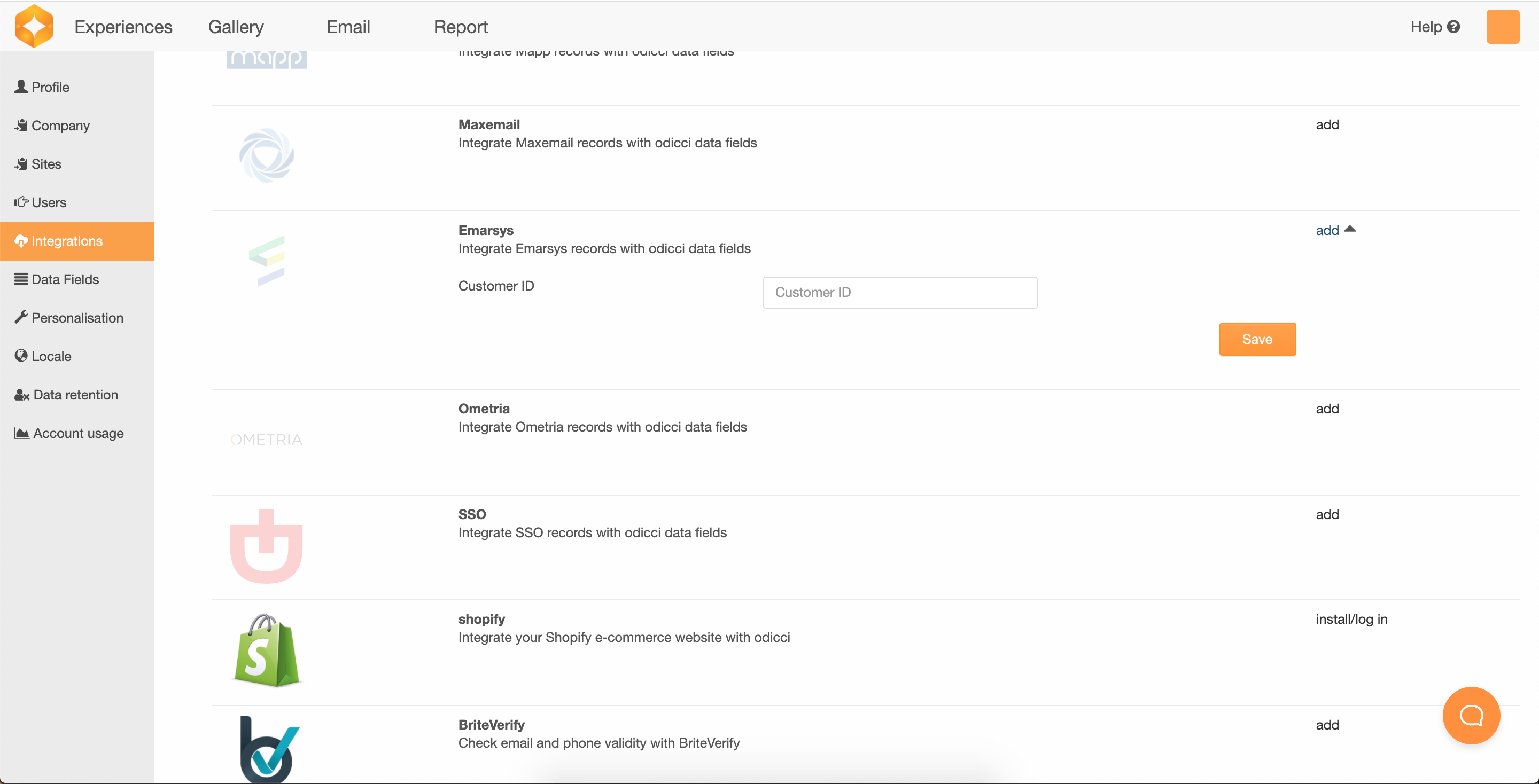
Task: Expand the Ometria add option
Action: tap(1327, 409)
